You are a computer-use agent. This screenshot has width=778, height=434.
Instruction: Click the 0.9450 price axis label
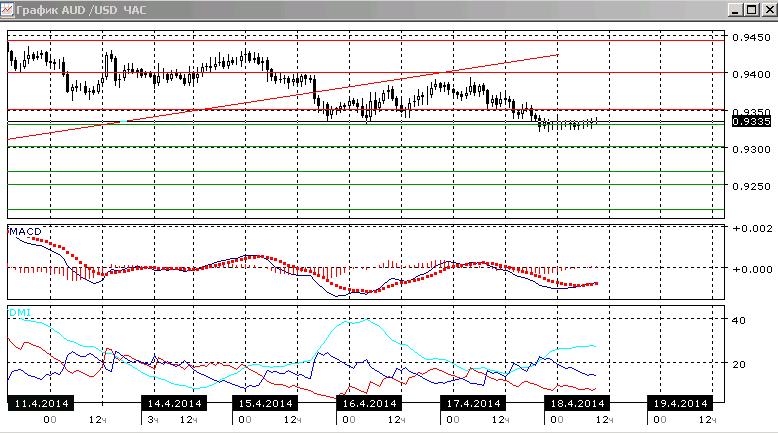tap(751, 37)
